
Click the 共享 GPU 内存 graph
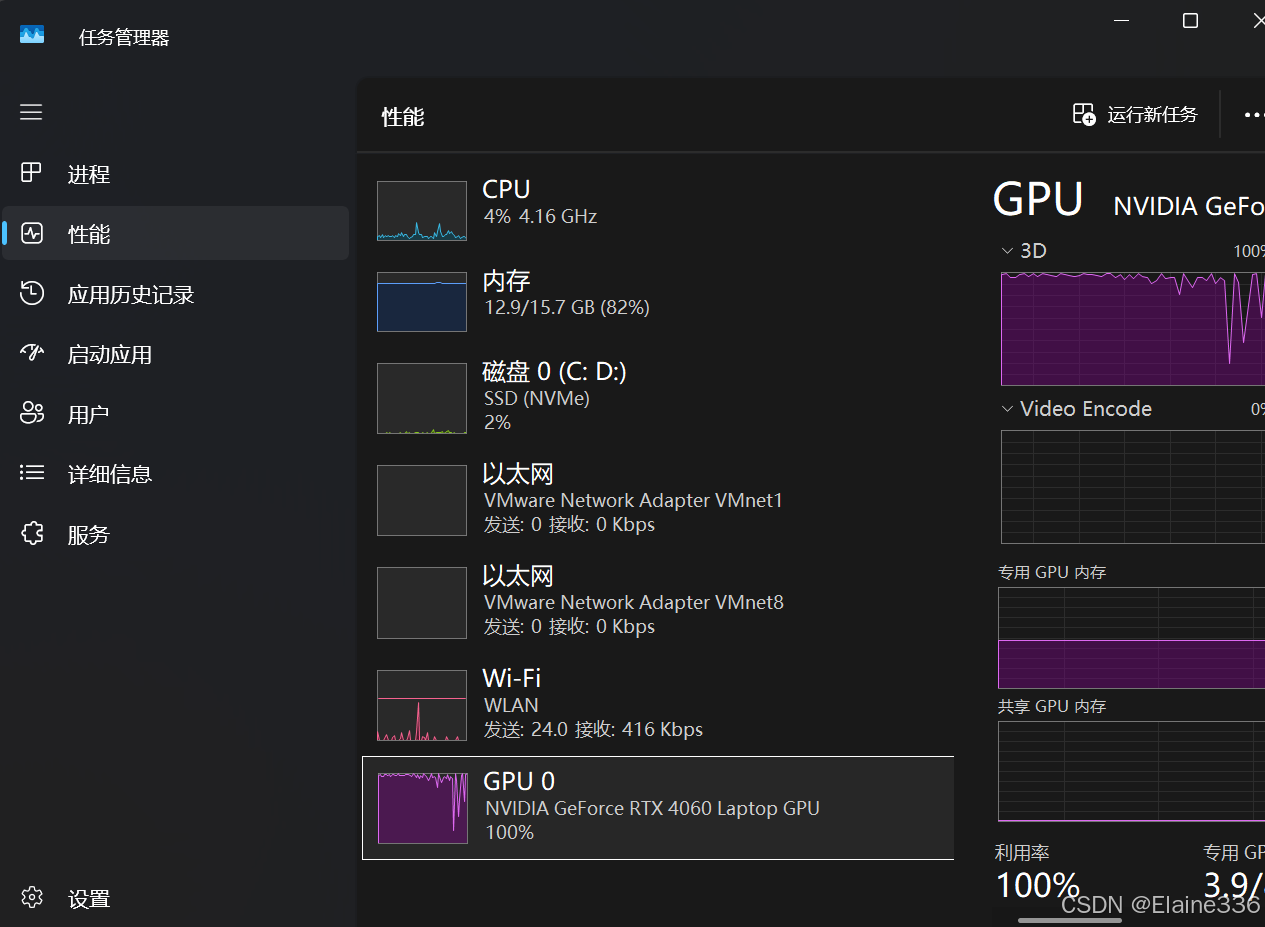[1131, 771]
